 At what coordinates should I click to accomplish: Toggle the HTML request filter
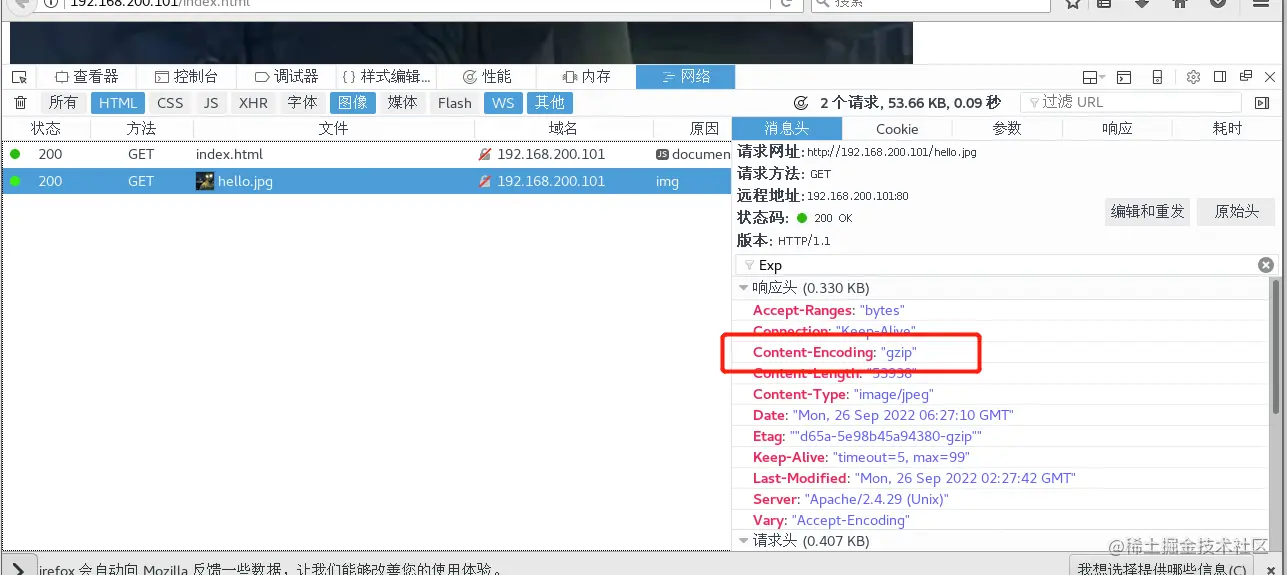coord(118,103)
